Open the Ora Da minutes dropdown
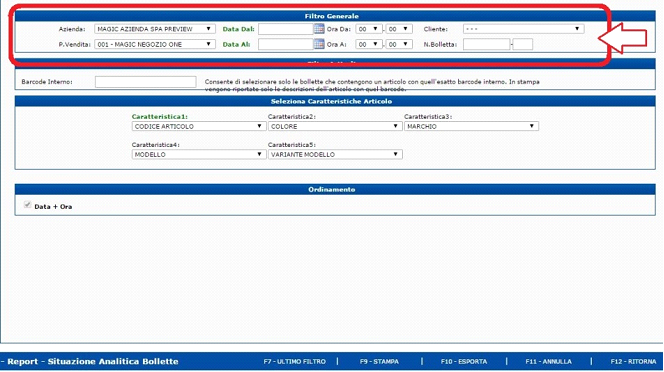The width and height of the screenshot is (664, 372). [x=399, y=29]
